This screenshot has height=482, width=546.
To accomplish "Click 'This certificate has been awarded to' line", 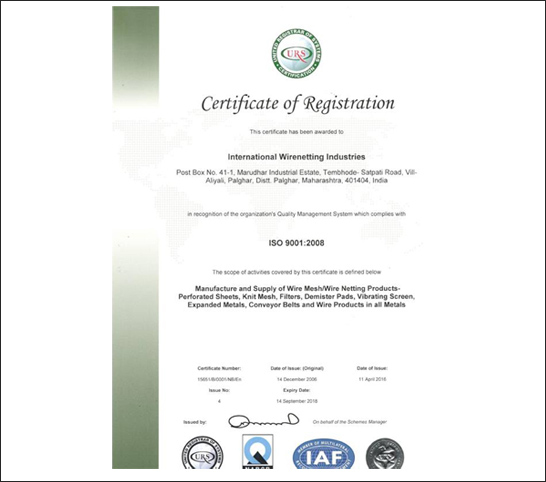I will pyautogui.click(x=296, y=132).
